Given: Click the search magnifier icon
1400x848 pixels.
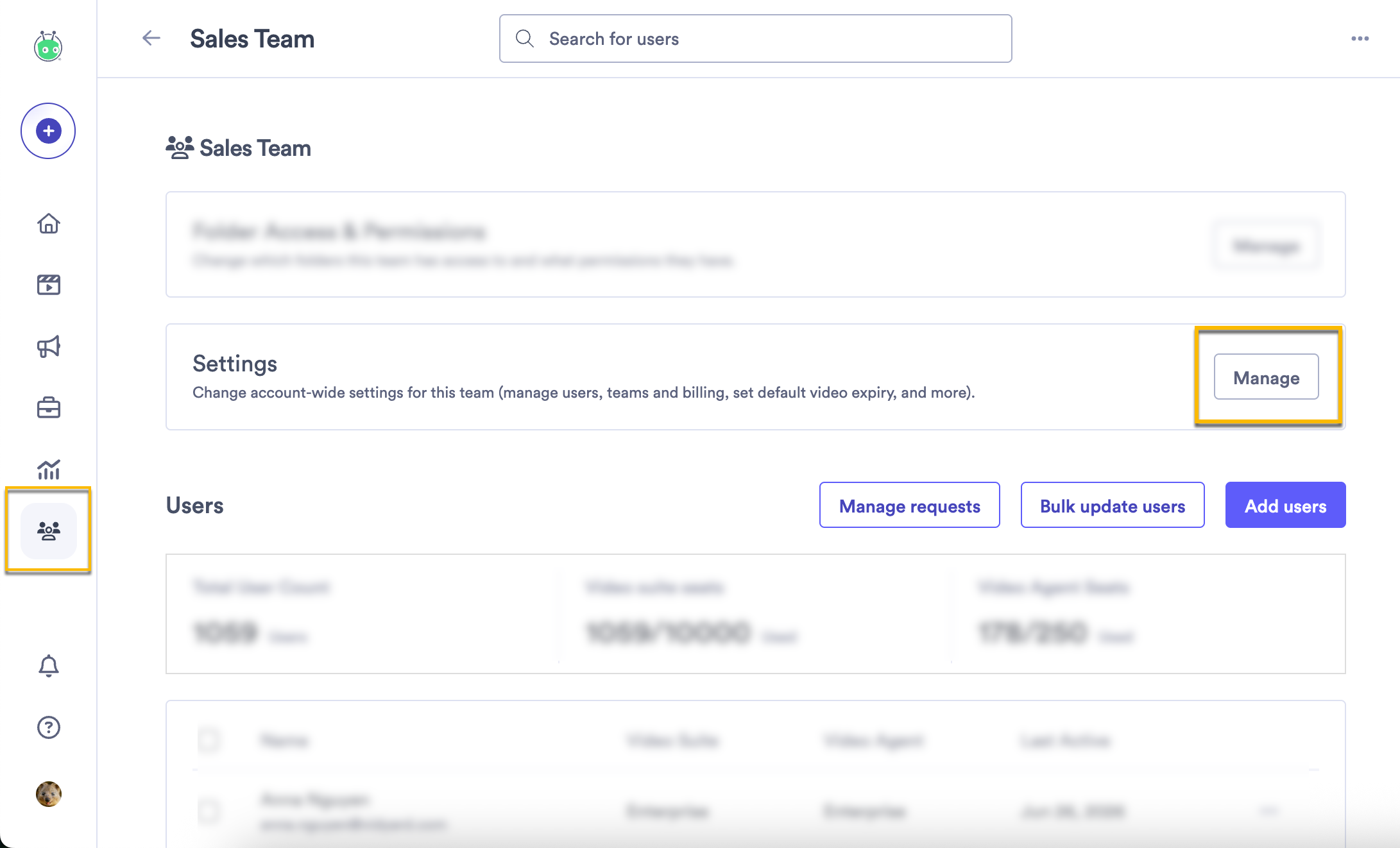Looking at the screenshot, I should pyautogui.click(x=525, y=38).
